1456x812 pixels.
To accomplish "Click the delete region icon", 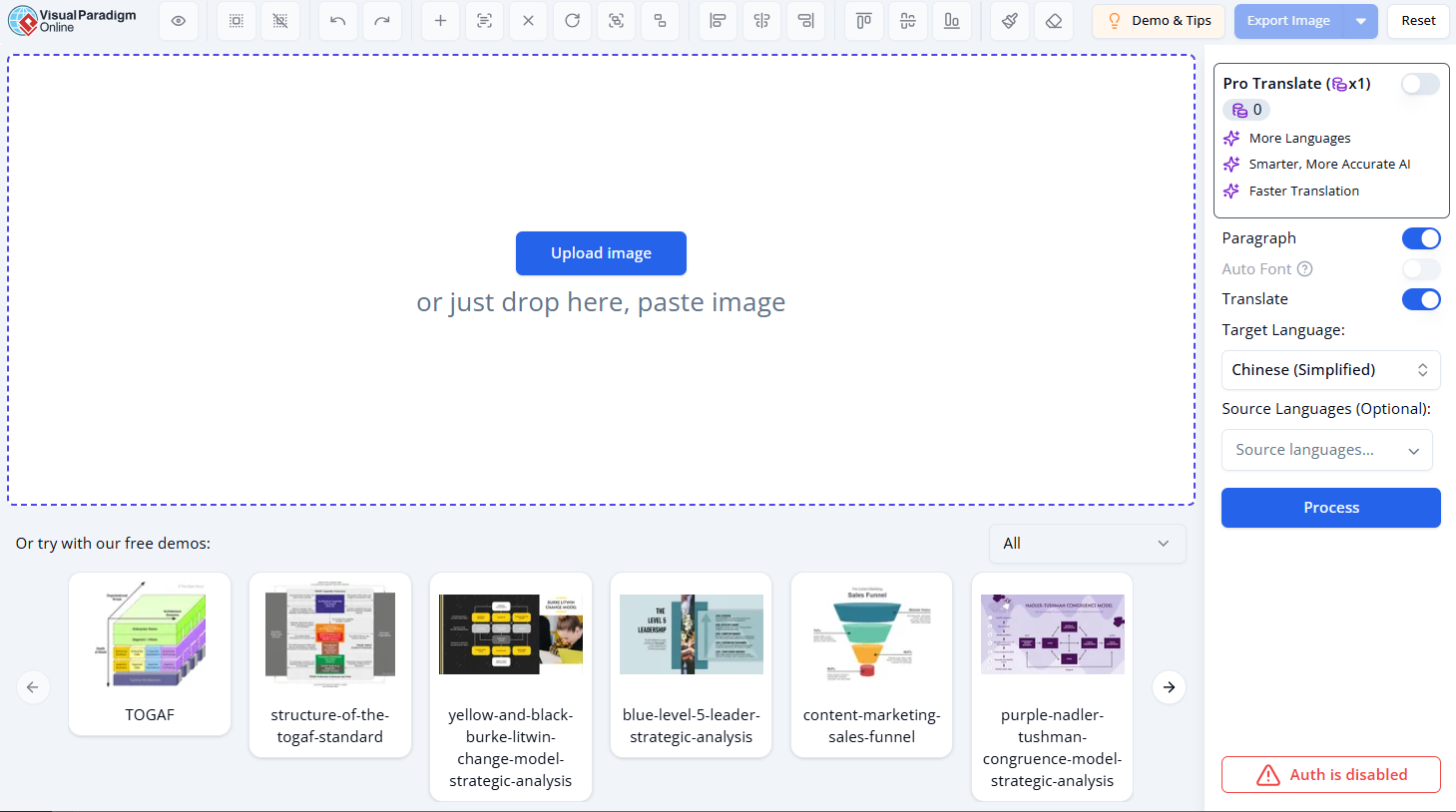I will pyautogui.click(x=528, y=21).
